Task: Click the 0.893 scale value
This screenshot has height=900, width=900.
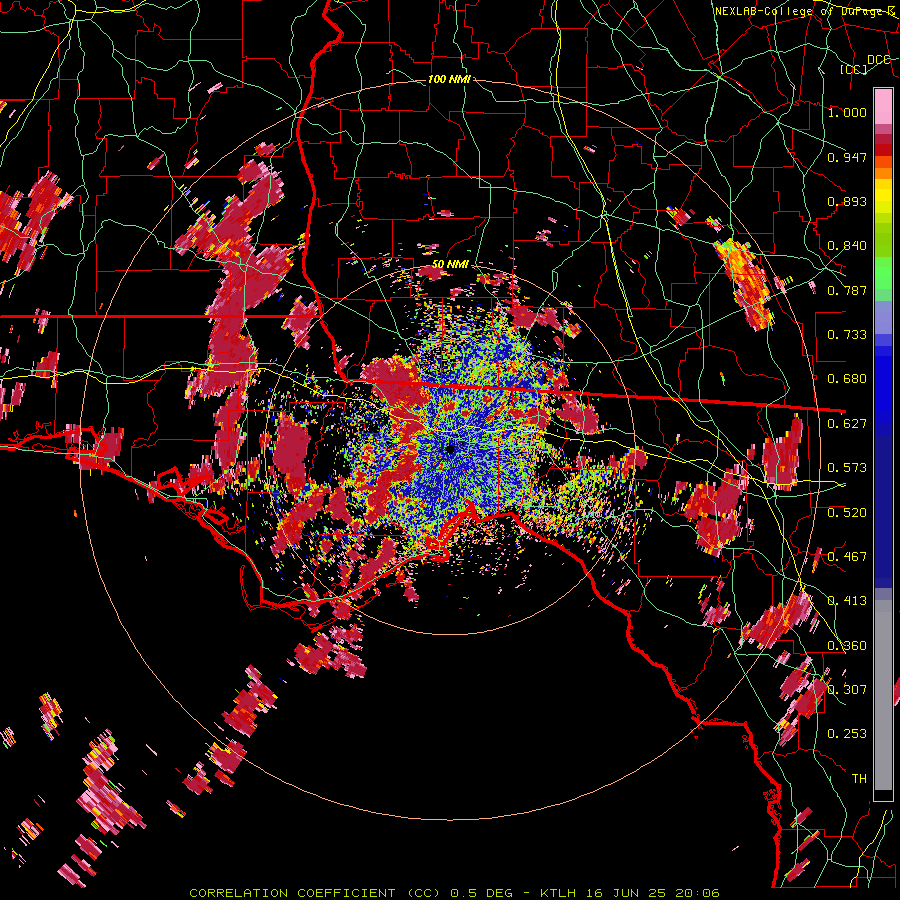Action: pos(847,201)
